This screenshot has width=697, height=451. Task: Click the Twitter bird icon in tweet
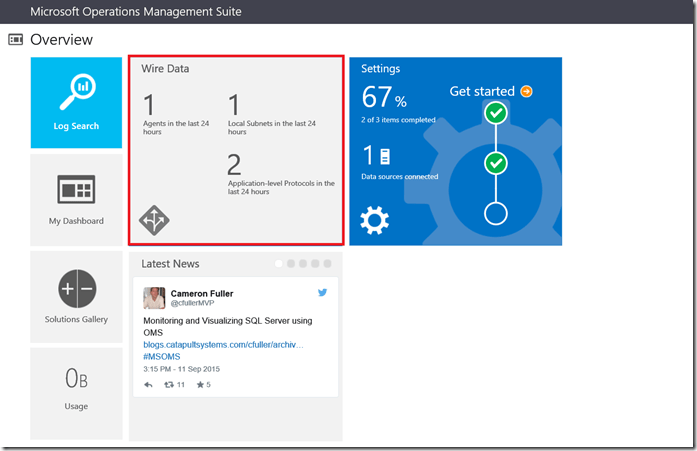click(323, 292)
